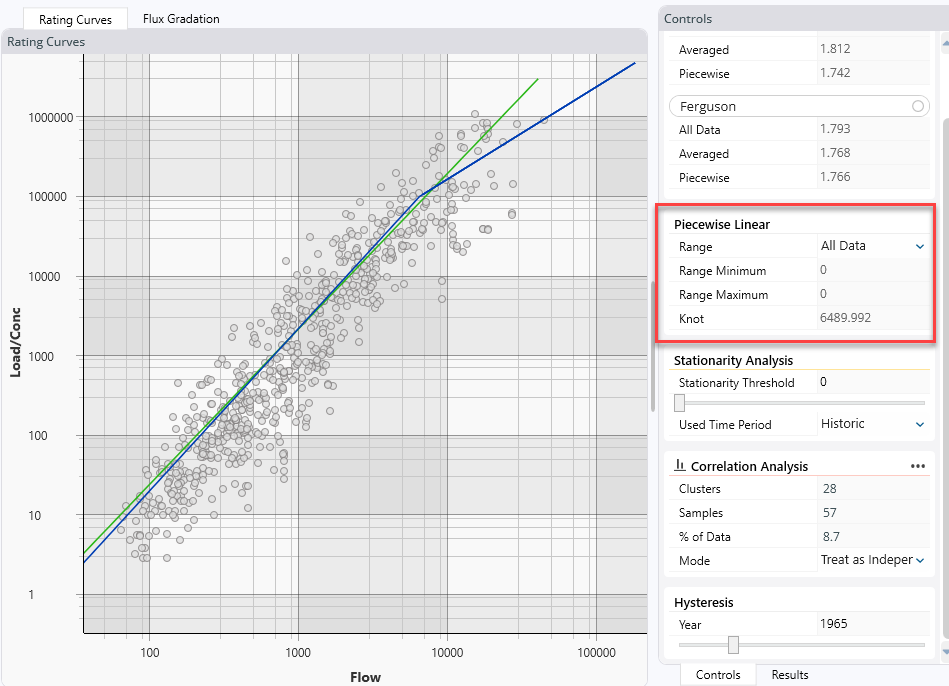Click the Hysteresis Year slider handle

(x=733, y=645)
